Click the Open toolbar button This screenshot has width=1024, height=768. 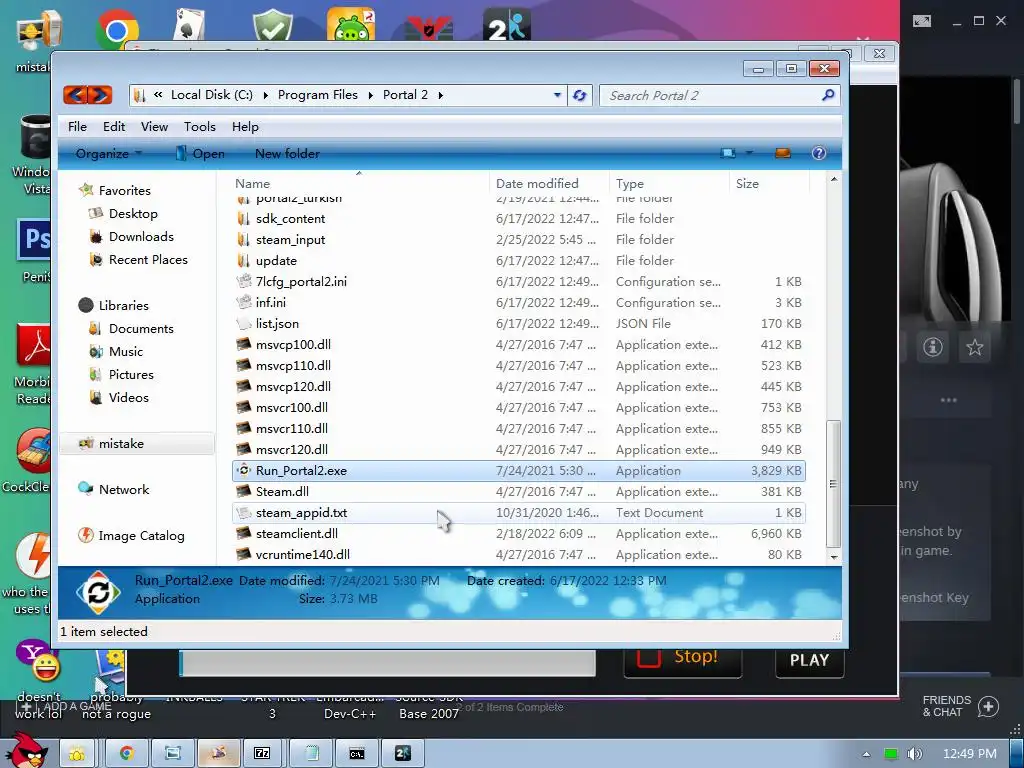[200, 153]
